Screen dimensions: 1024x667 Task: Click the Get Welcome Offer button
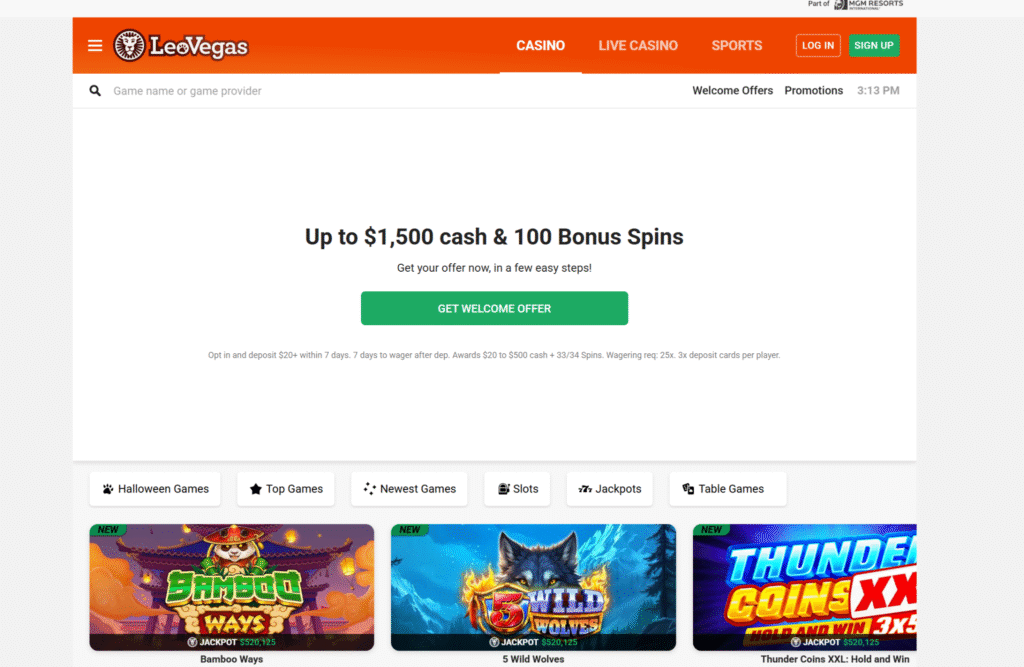pos(494,308)
